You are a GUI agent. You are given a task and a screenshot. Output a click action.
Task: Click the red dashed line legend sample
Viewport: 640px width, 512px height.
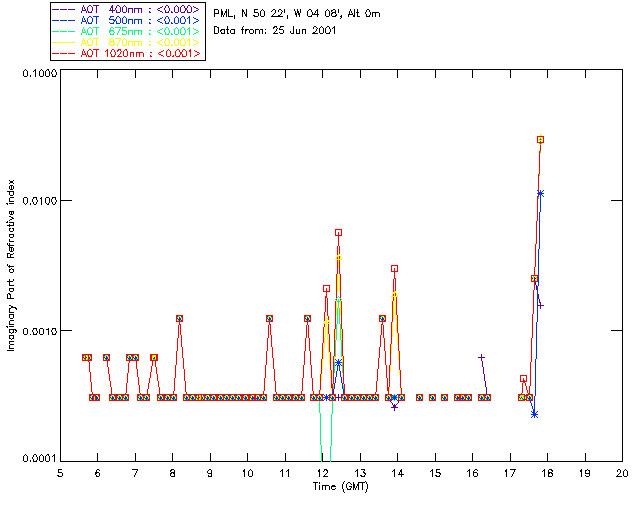(x=64, y=53)
